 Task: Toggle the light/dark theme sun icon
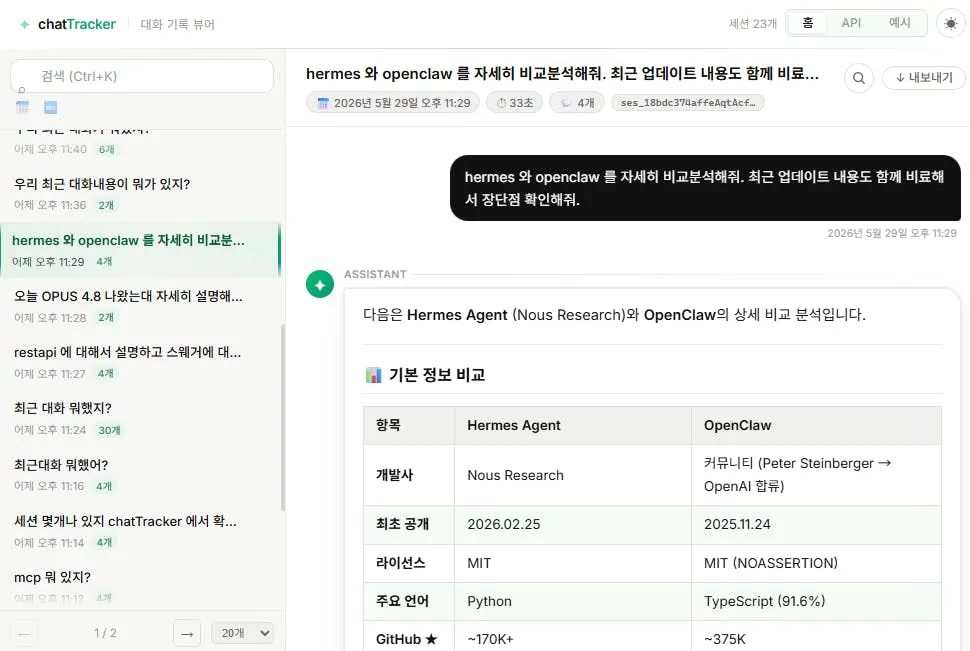pyautogui.click(x=951, y=24)
